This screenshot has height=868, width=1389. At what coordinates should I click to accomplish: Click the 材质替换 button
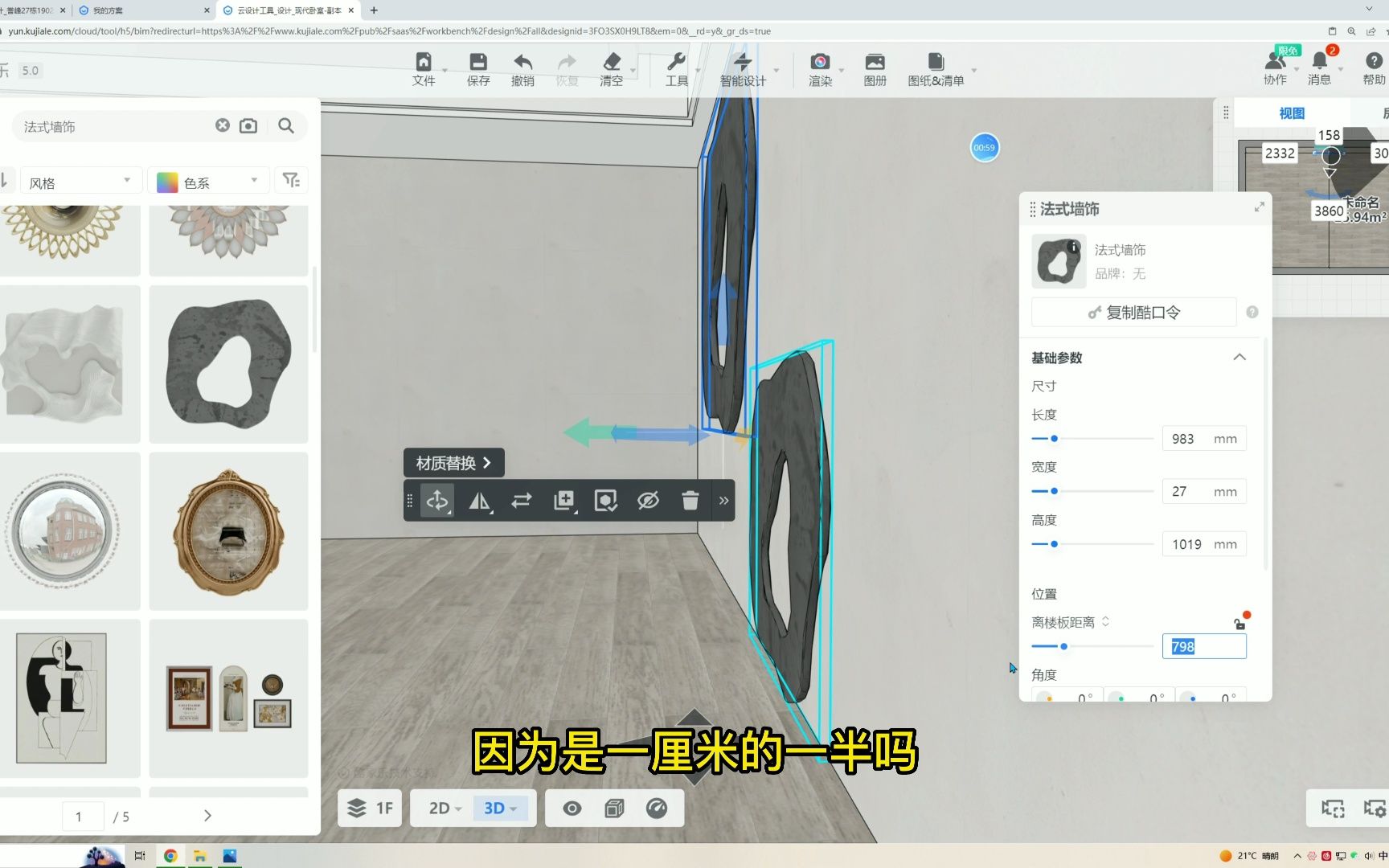click(x=454, y=463)
